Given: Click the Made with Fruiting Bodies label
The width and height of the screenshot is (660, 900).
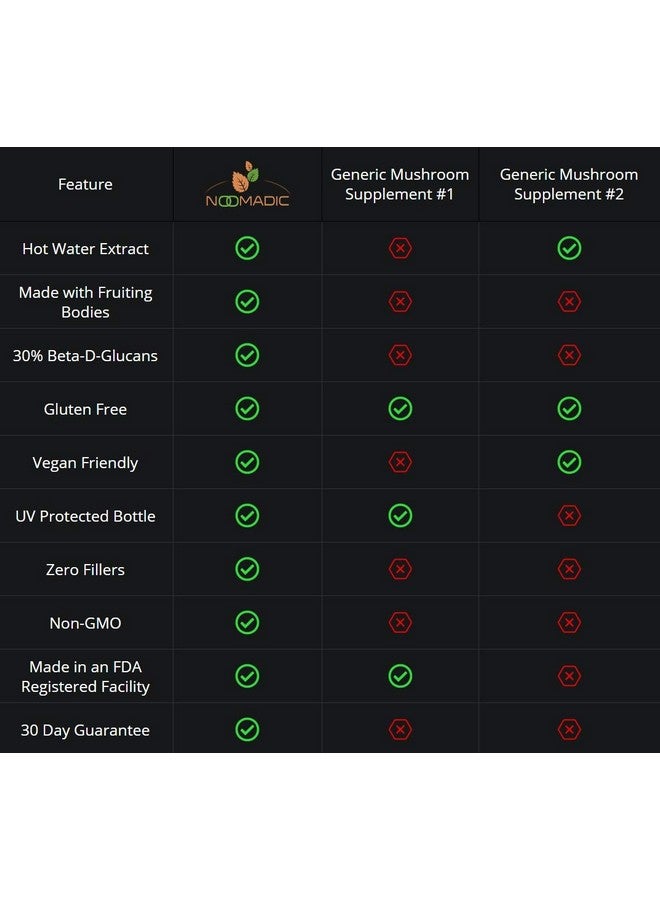Looking at the screenshot, I should pyautogui.click(x=86, y=302).
